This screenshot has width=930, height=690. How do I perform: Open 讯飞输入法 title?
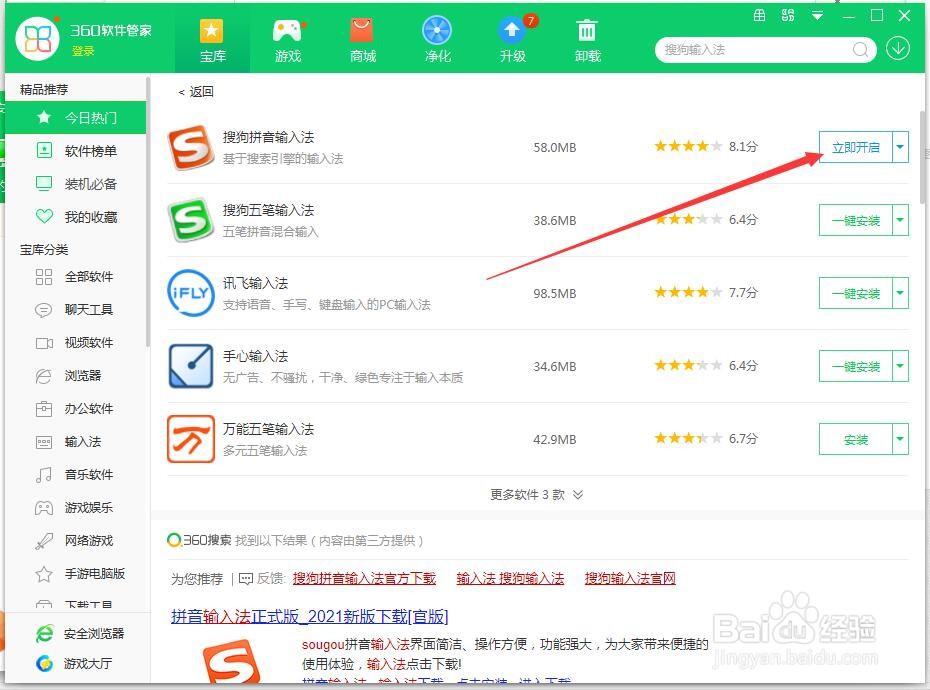pos(255,284)
